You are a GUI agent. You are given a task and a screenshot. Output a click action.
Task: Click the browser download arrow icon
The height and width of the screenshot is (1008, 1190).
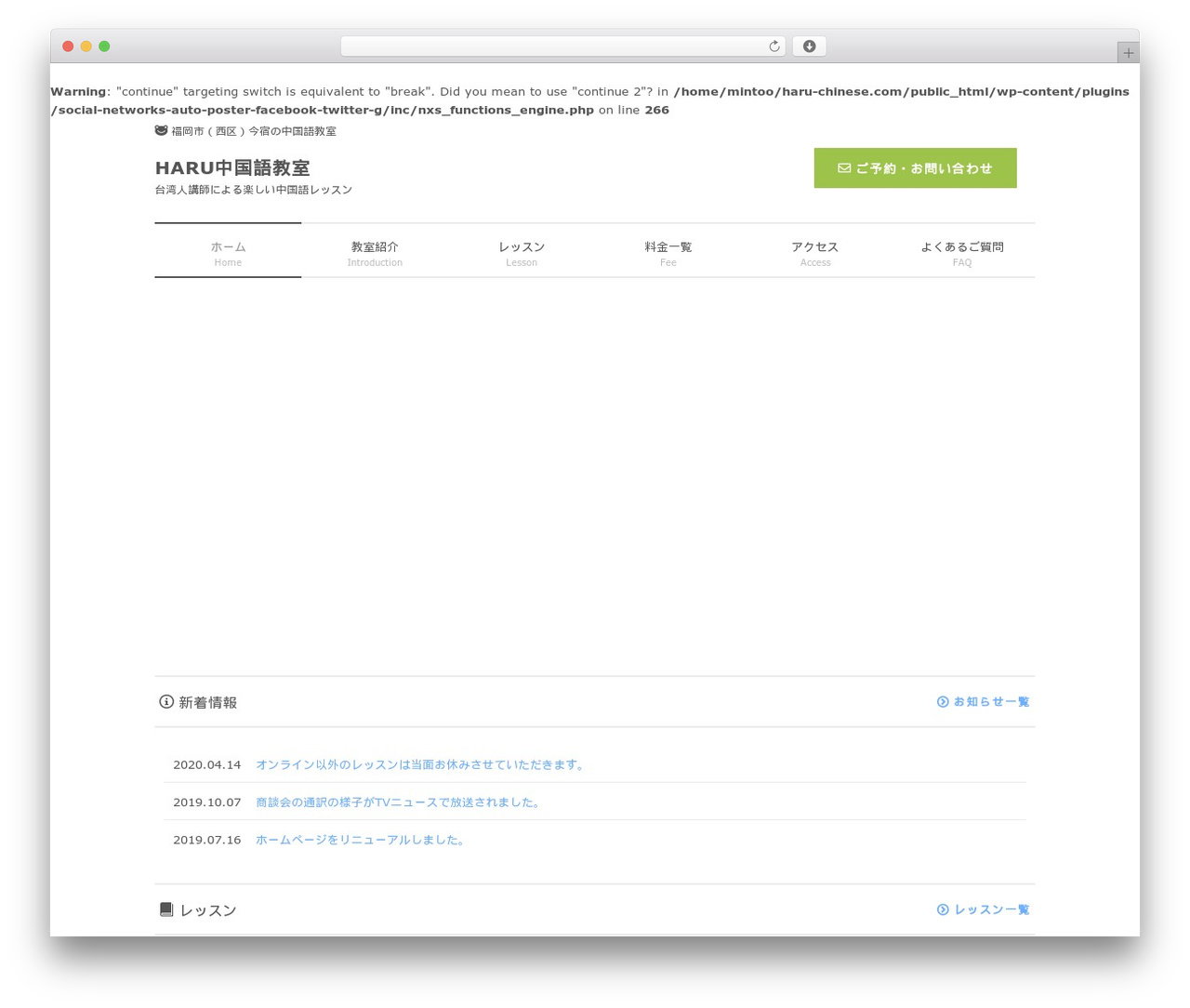[x=809, y=46]
